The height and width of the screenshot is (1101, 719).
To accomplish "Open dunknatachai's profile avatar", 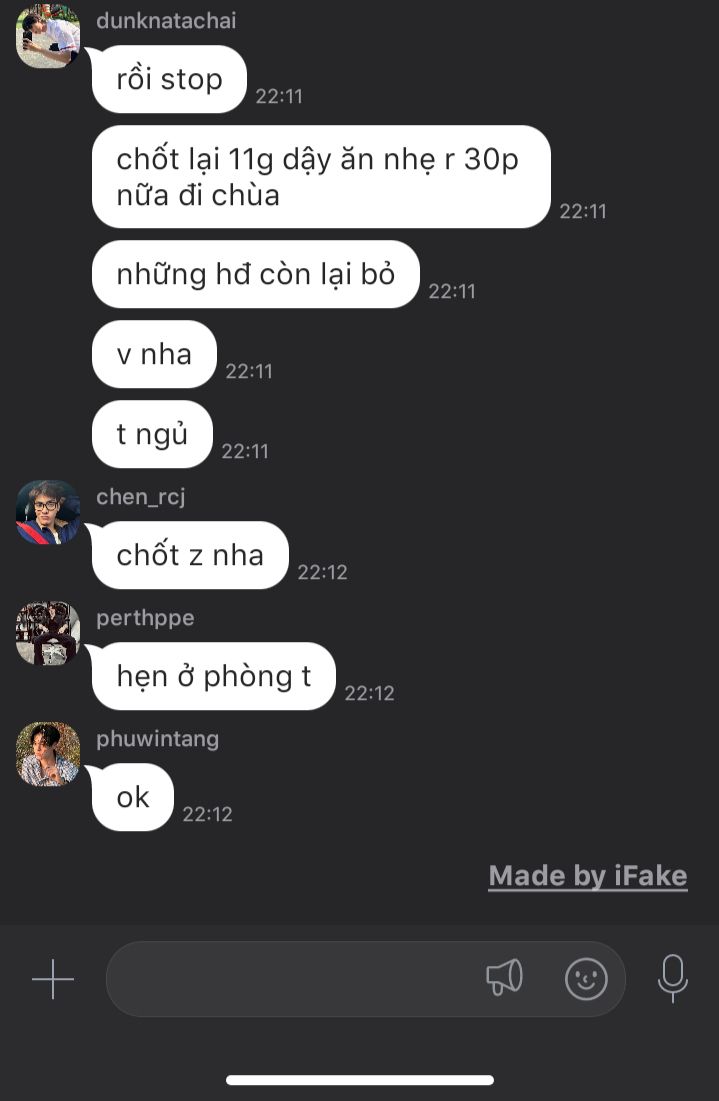I will click(48, 35).
